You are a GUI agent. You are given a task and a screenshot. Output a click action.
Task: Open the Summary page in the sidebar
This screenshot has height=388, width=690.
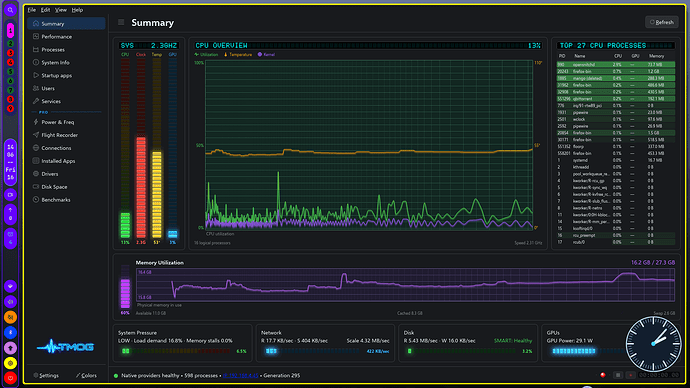click(66, 24)
